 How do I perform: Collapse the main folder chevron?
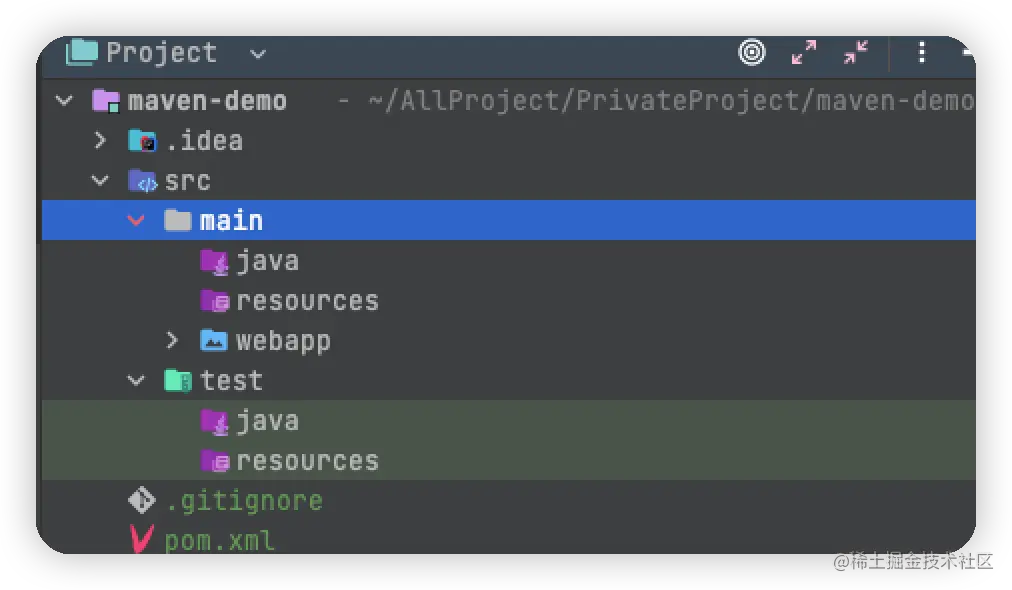(x=136, y=221)
